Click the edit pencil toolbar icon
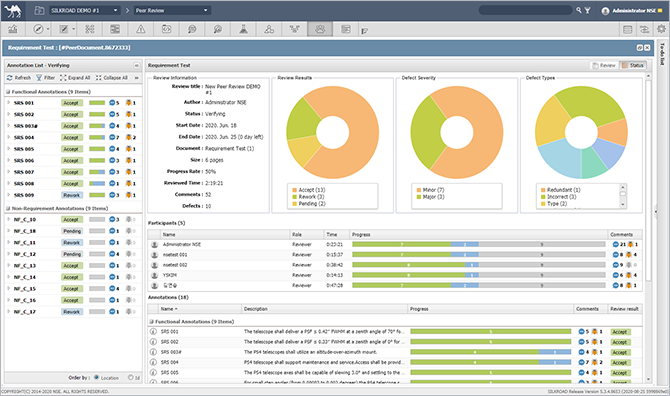 pos(64,29)
